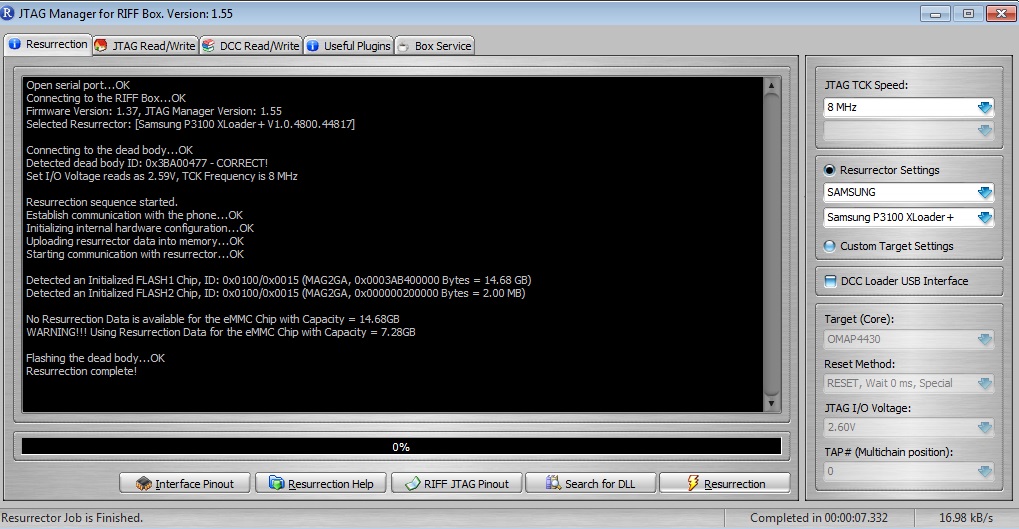Image resolution: width=1019 pixels, height=529 pixels.
Task: Open the JTAG I/O Voltage 2.60V dropdown
Action: (x=909, y=427)
